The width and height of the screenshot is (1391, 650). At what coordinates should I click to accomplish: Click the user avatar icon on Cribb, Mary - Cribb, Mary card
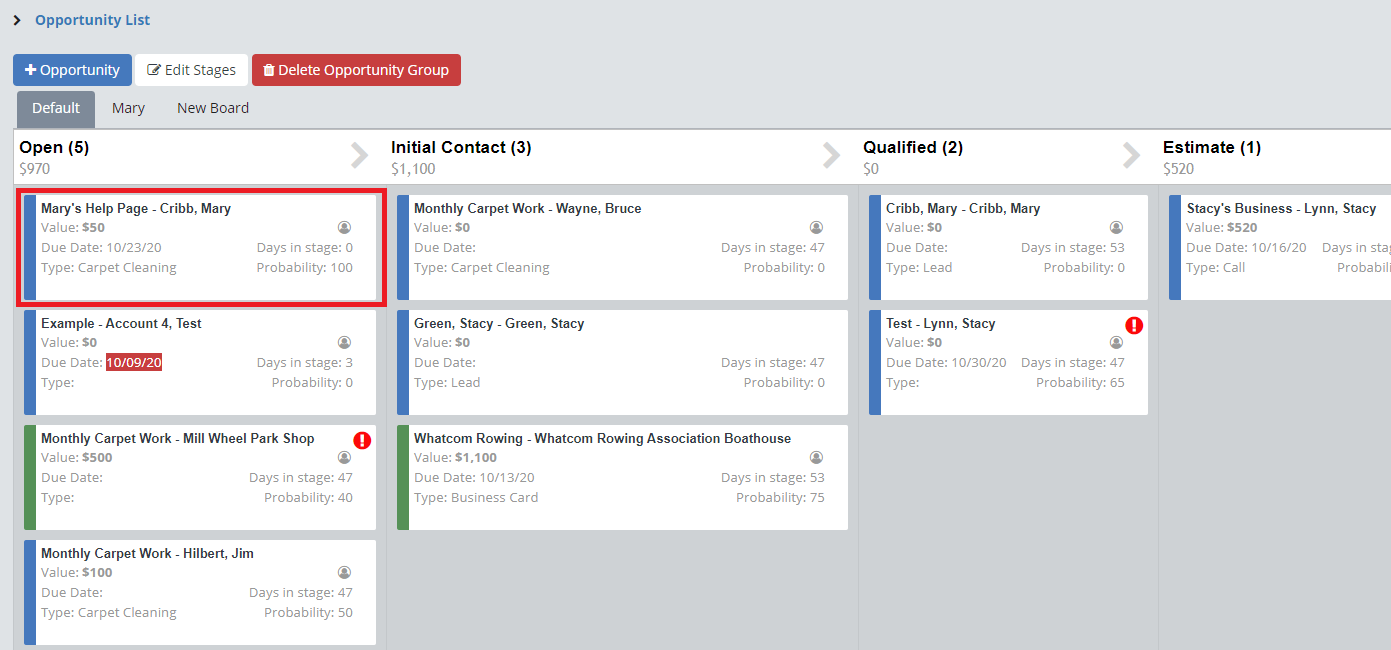pos(1116,228)
